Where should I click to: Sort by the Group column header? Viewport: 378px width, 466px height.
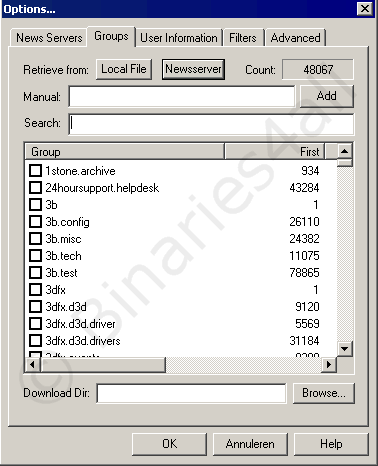pos(124,152)
